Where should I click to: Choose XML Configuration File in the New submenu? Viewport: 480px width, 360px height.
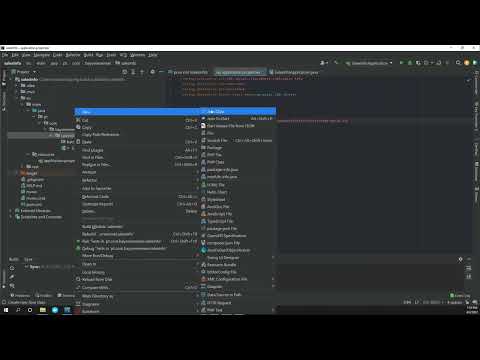[x=238, y=279]
